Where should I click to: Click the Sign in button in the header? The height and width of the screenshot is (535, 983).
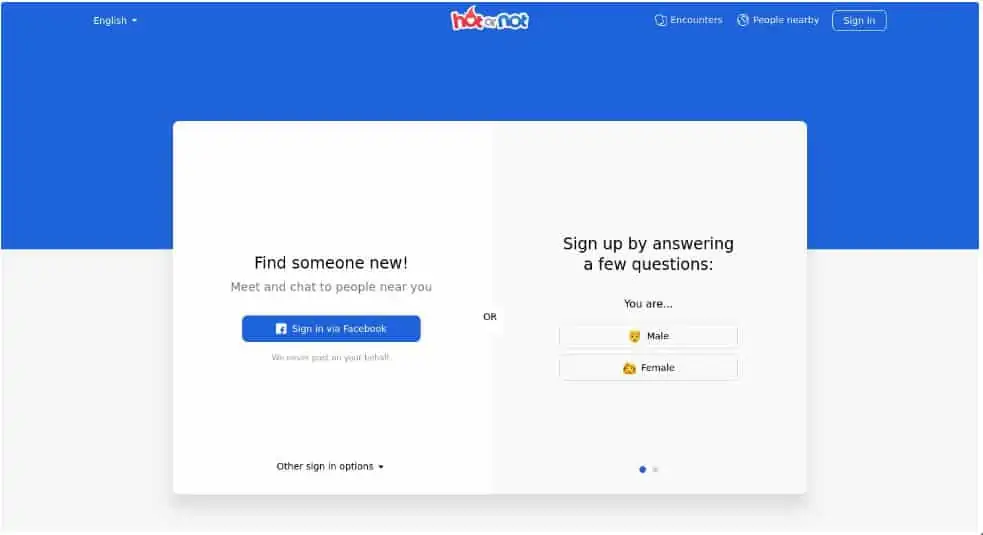(x=859, y=21)
